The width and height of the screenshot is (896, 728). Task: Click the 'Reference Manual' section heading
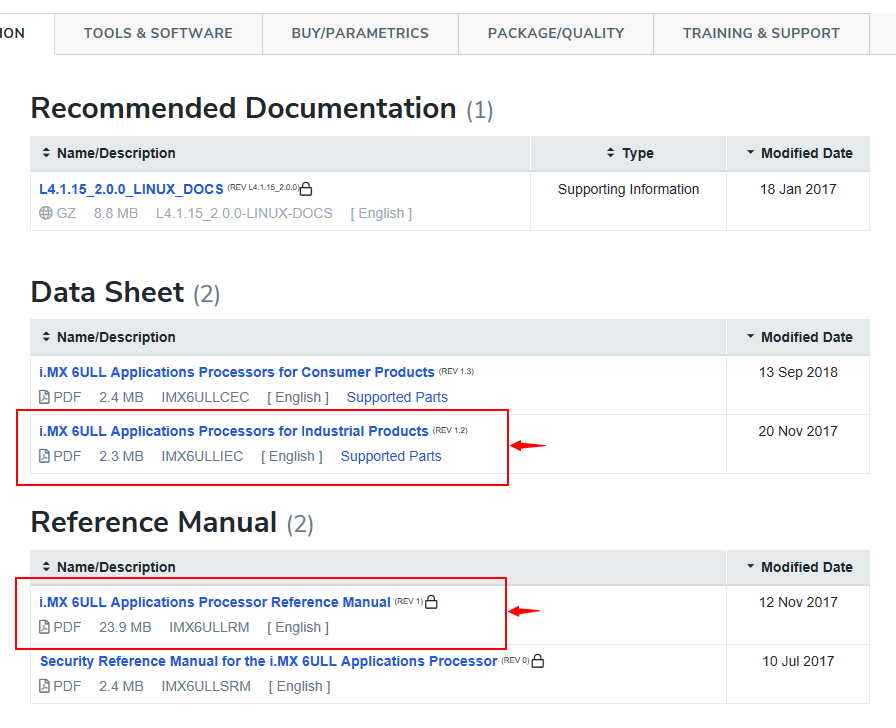pyautogui.click(x=154, y=522)
